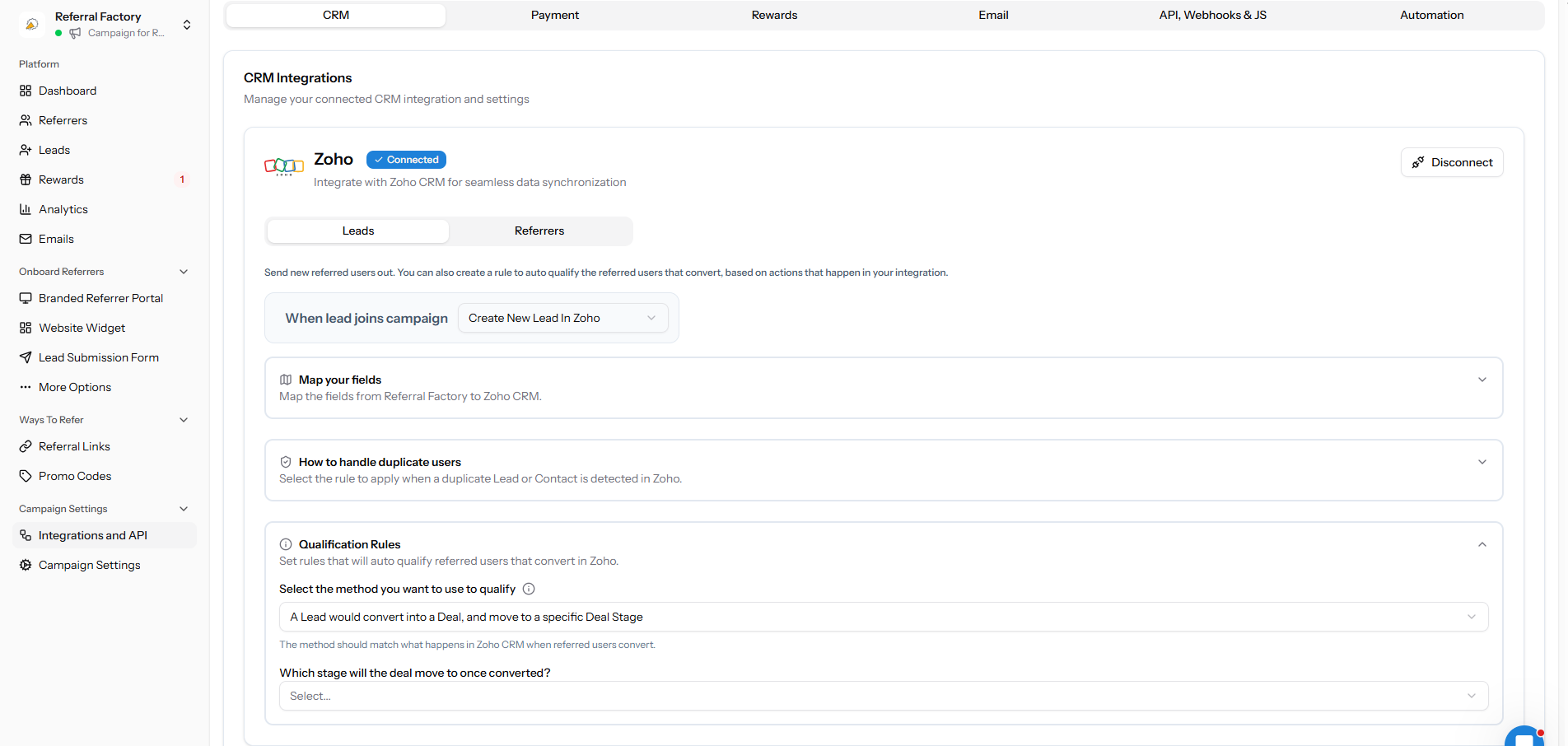The height and width of the screenshot is (746, 1568).
Task: Click the Lead Submission Form paper-plane icon
Action: [26, 357]
